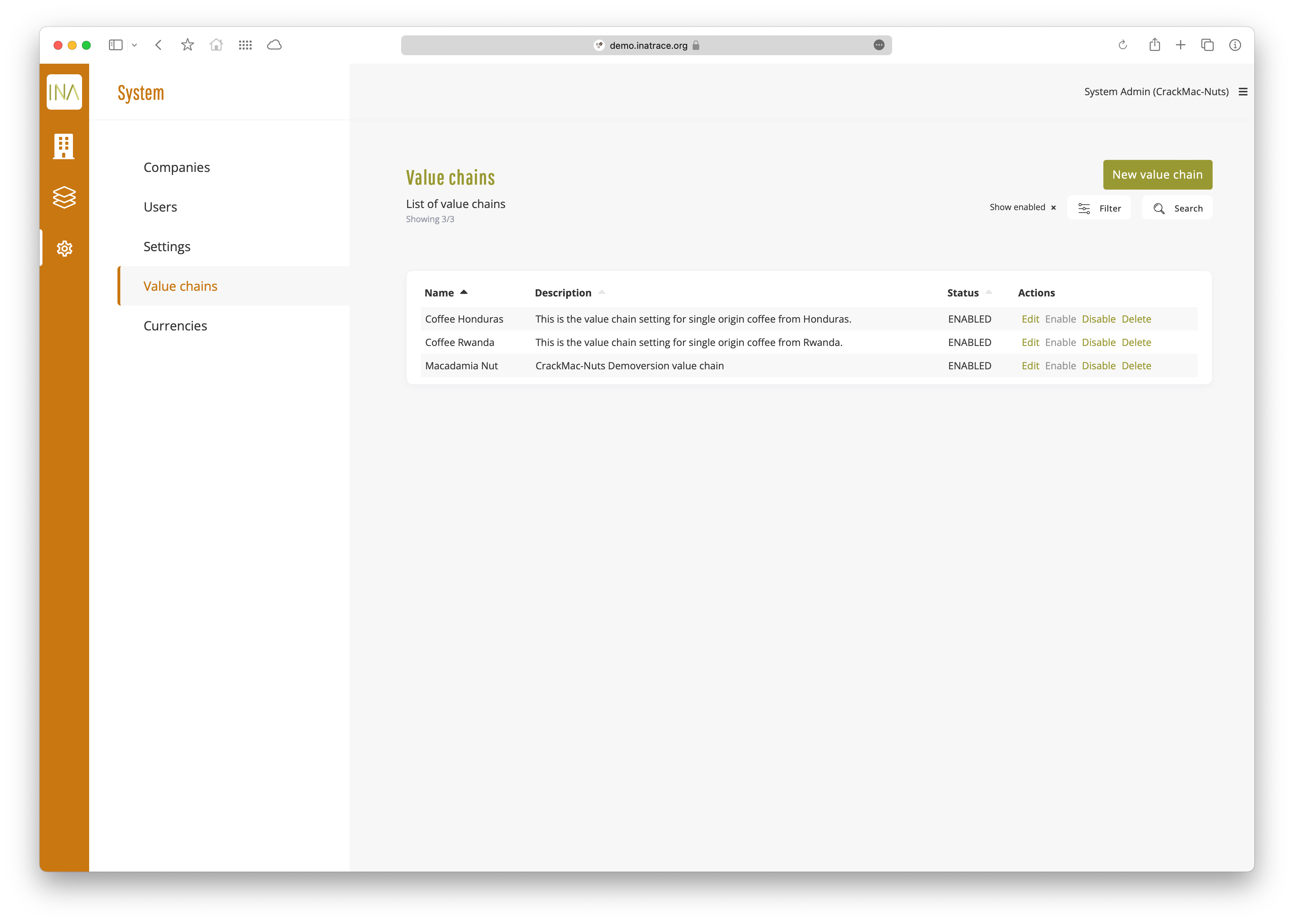The width and height of the screenshot is (1294, 924).
Task: Delete the Macadamia Nut value chain
Action: (x=1136, y=366)
